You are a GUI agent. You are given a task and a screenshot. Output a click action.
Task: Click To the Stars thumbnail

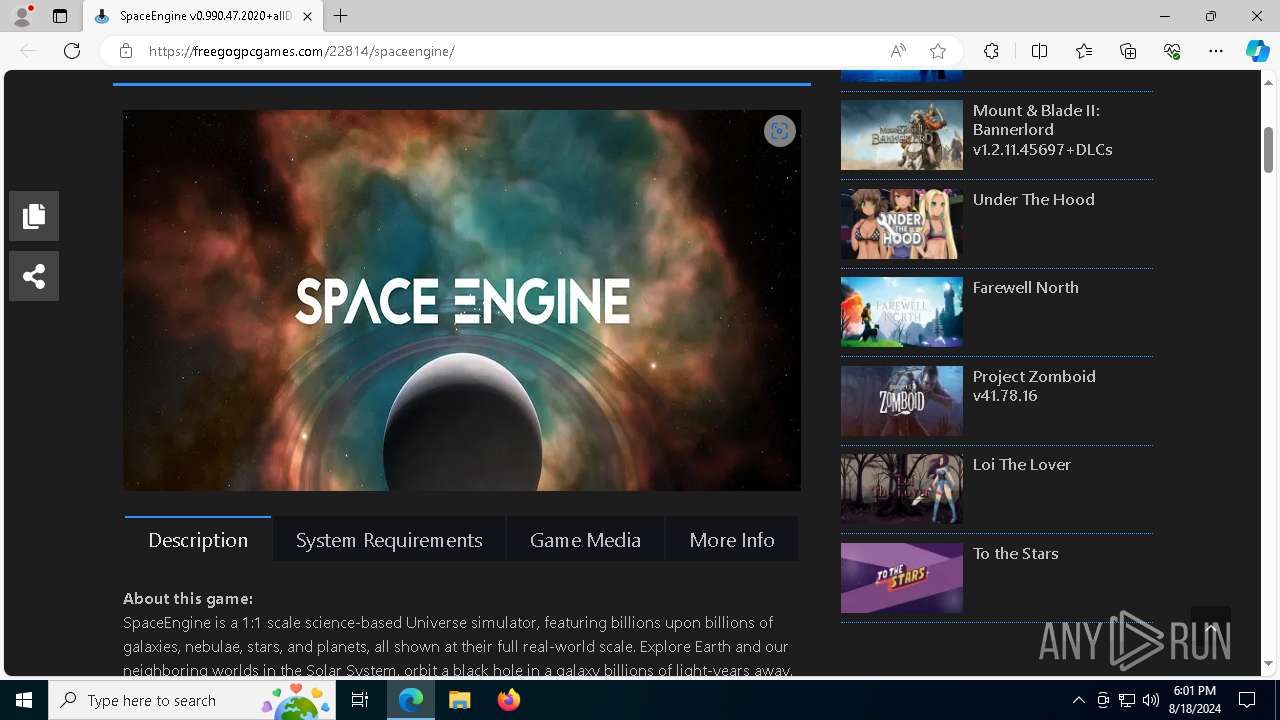[902, 577]
